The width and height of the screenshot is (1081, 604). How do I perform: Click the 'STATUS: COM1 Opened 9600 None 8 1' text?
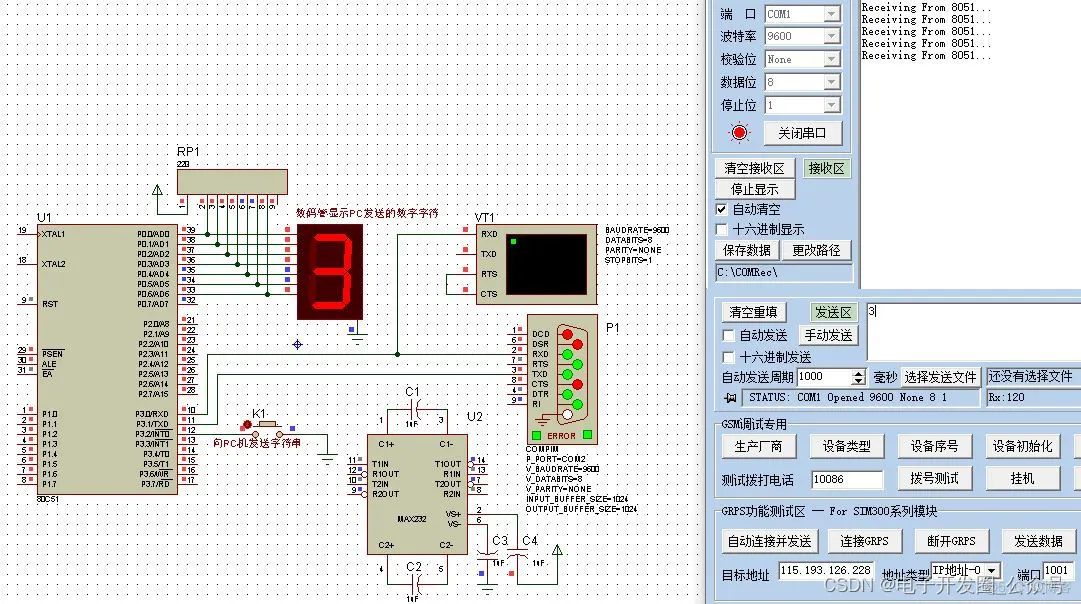click(x=847, y=397)
